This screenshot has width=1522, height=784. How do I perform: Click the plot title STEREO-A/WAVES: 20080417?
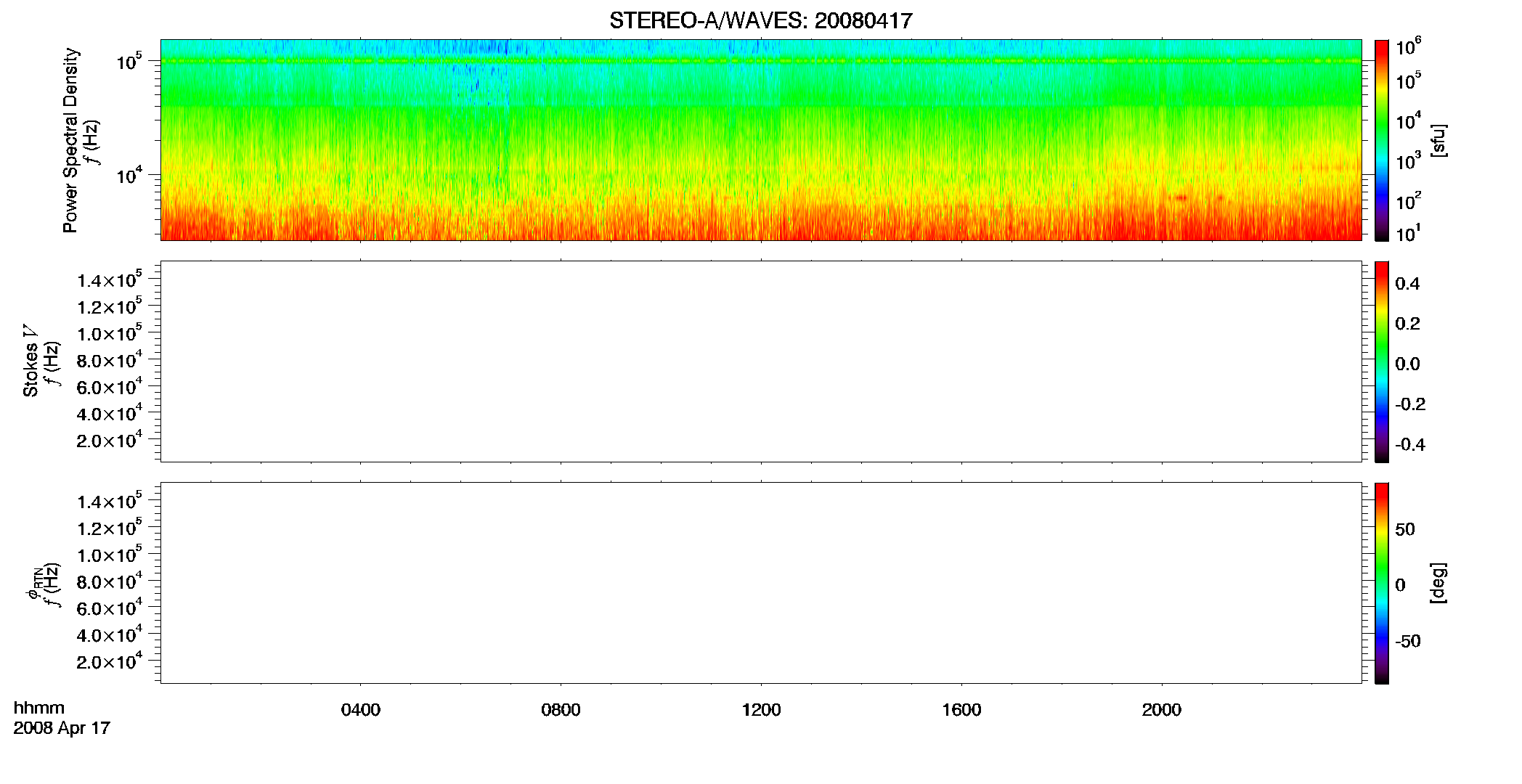760,21
